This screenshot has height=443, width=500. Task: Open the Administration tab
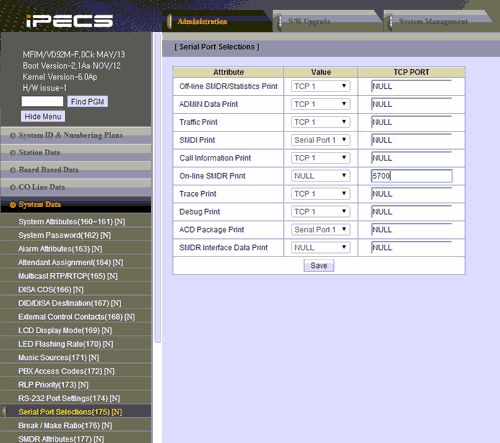[202, 21]
